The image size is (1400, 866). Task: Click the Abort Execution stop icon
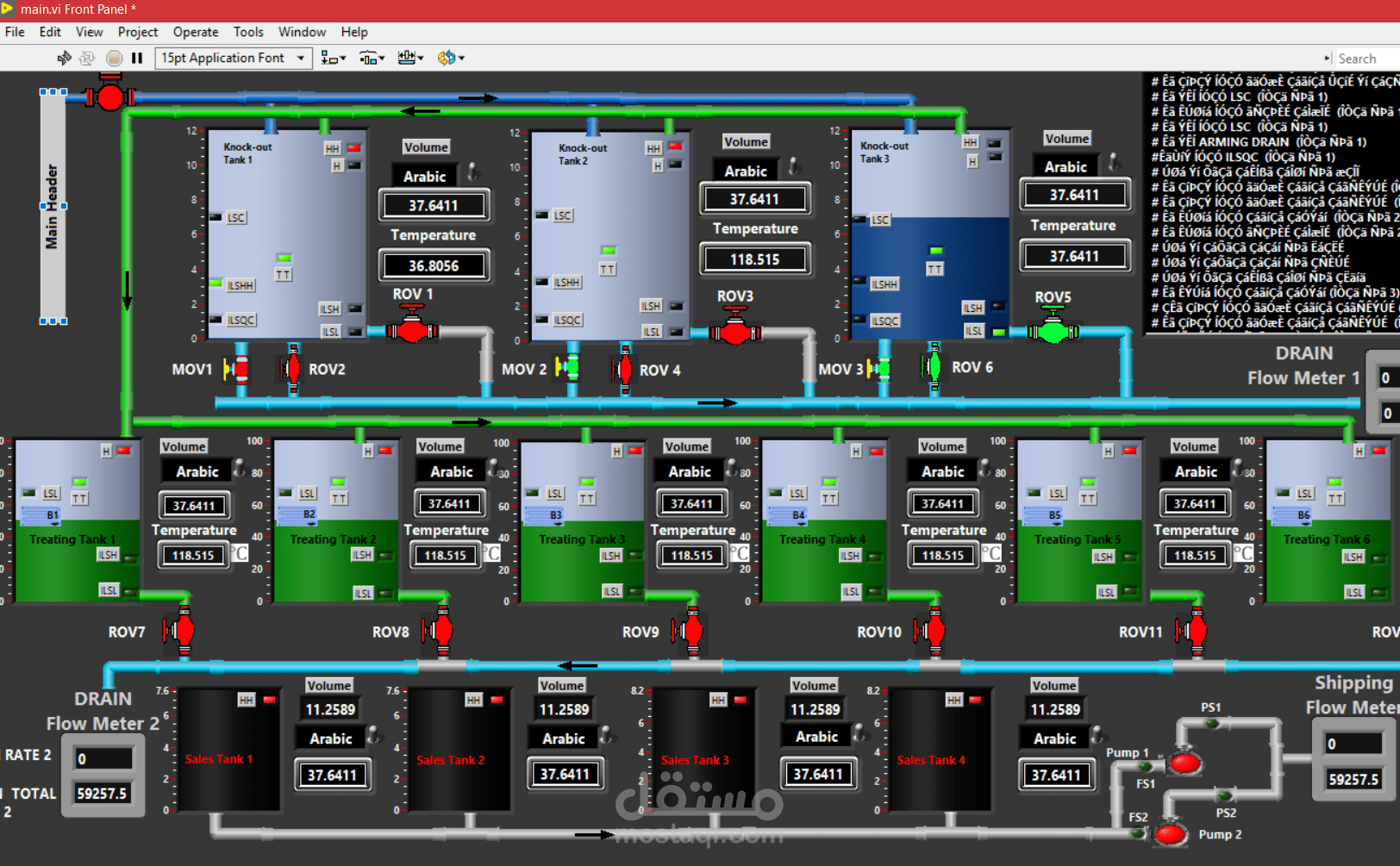click(113, 58)
